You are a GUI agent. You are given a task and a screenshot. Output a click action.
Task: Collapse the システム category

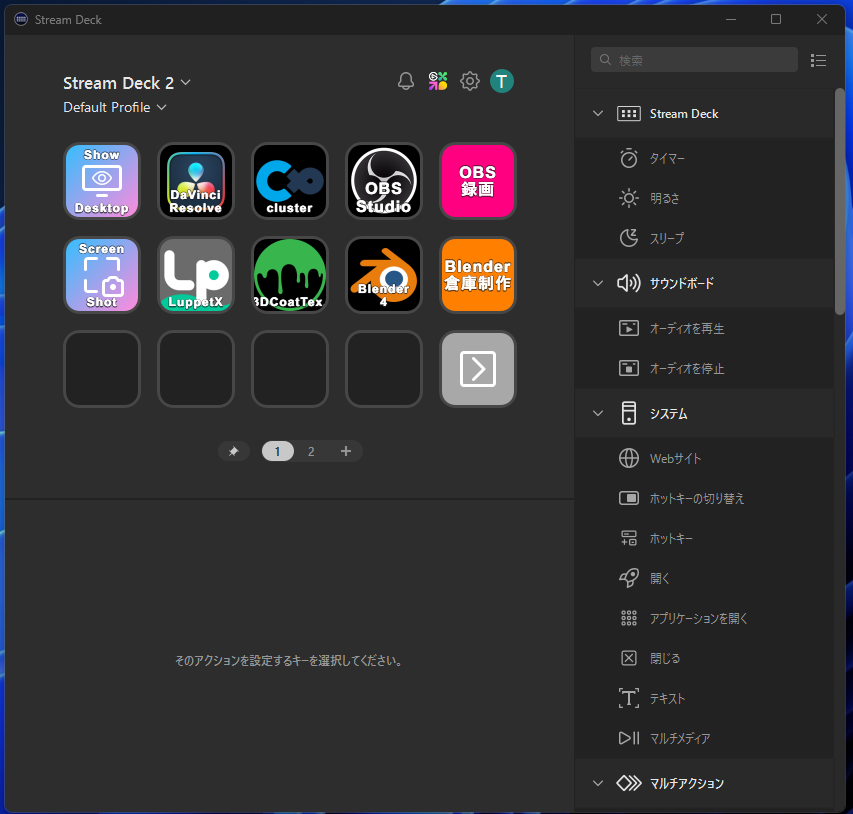pos(598,413)
